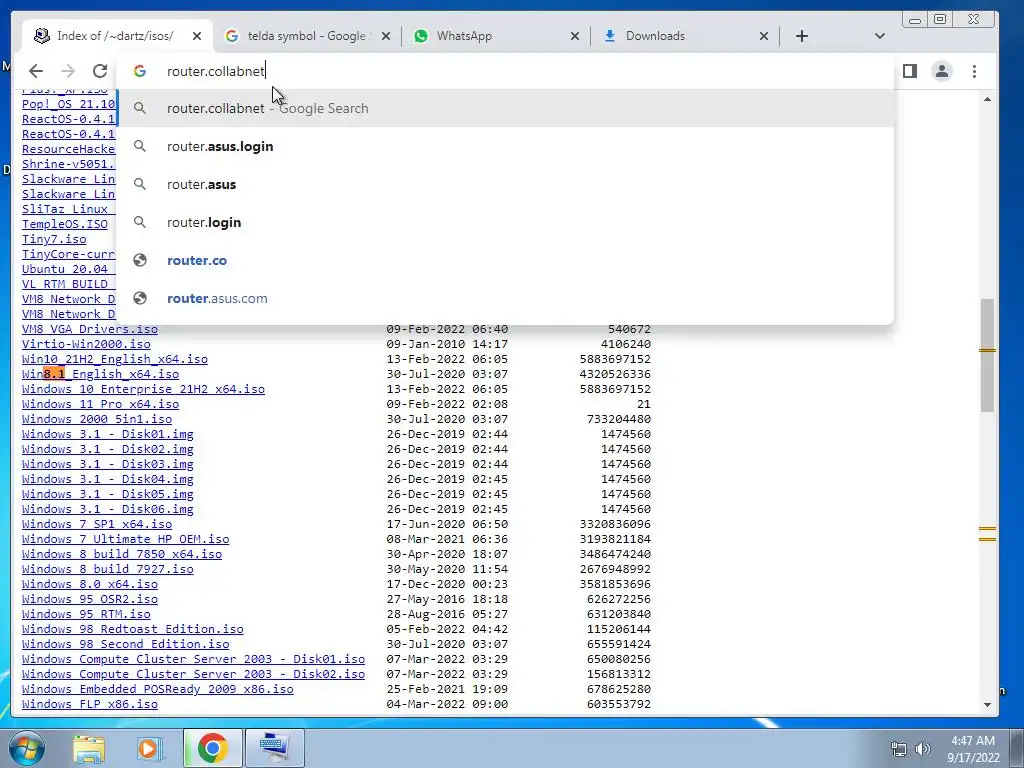Expand the tab search chevron
The height and width of the screenshot is (768, 1024).
(x=880, y=36)
